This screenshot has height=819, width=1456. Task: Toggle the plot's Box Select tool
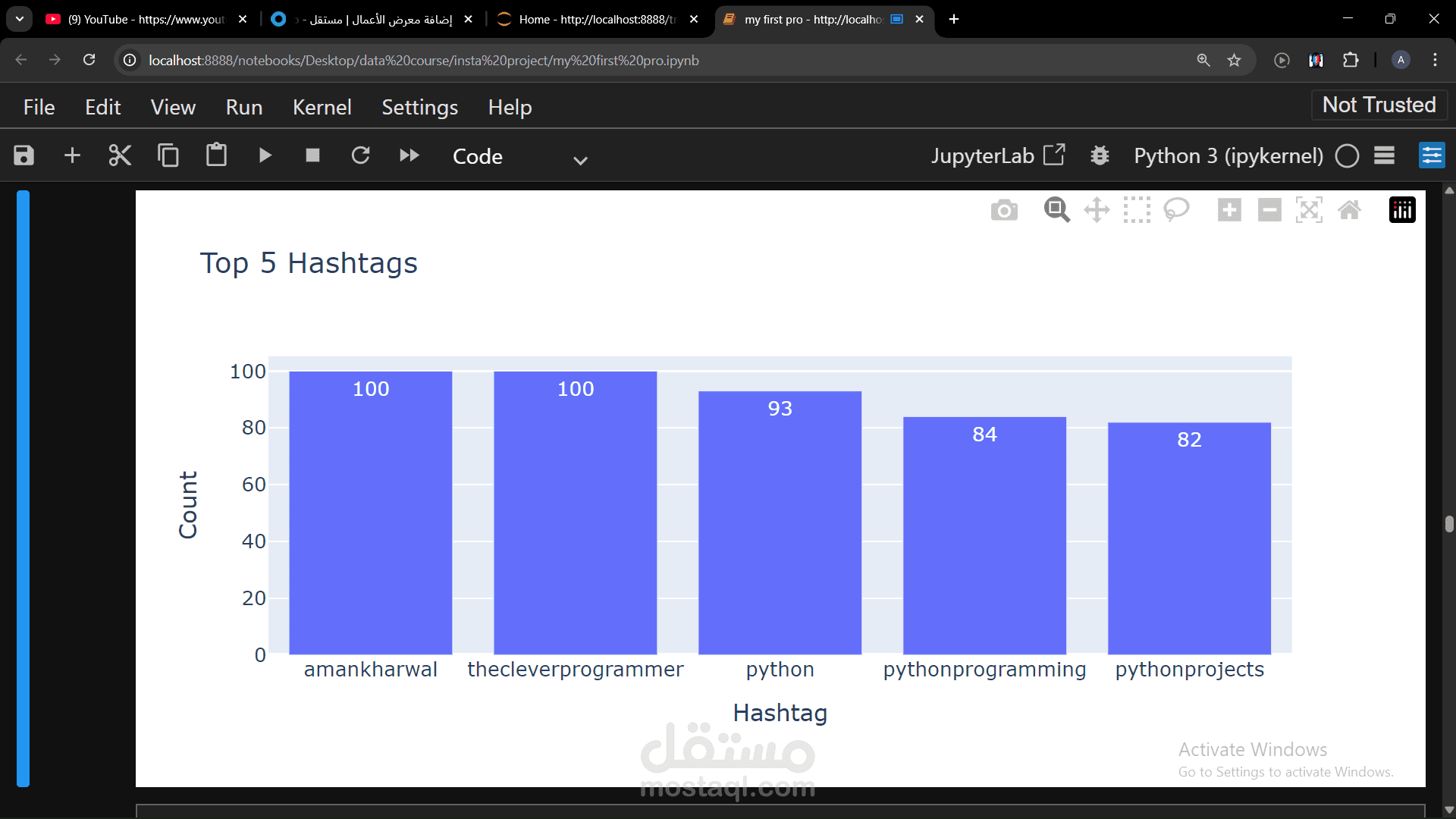[1137, 210]
